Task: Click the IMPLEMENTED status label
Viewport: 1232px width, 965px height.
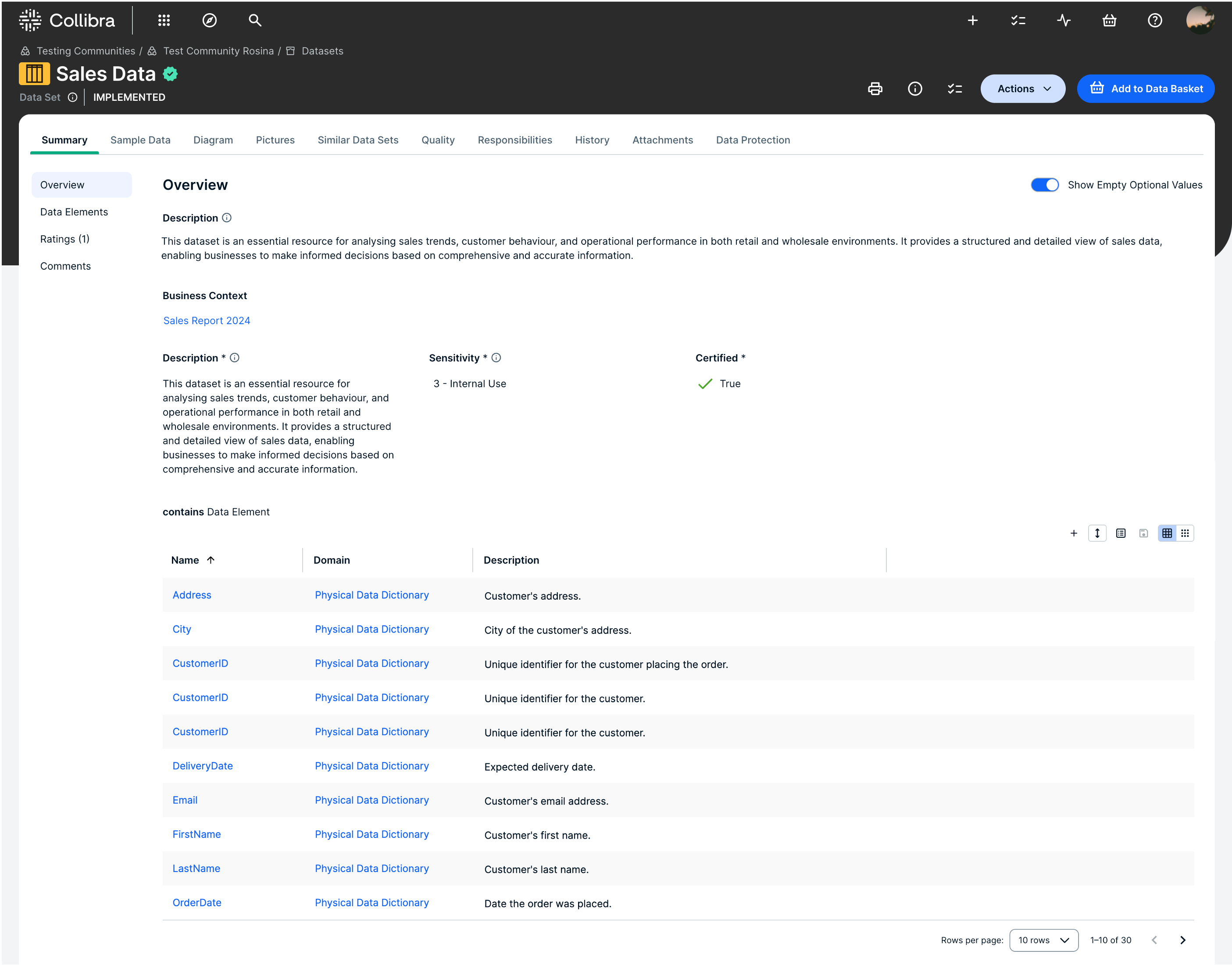Action: coord(129,97)
